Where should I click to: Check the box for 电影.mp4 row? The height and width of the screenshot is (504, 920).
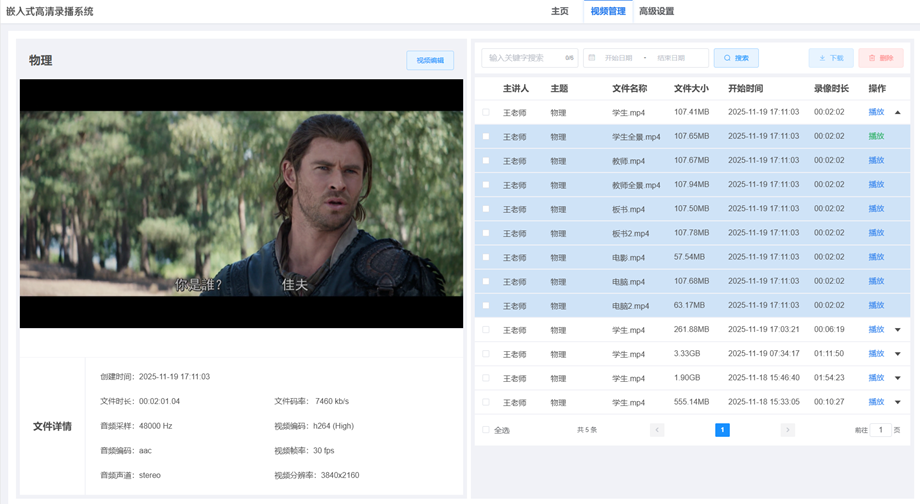(x=486, y=257)
